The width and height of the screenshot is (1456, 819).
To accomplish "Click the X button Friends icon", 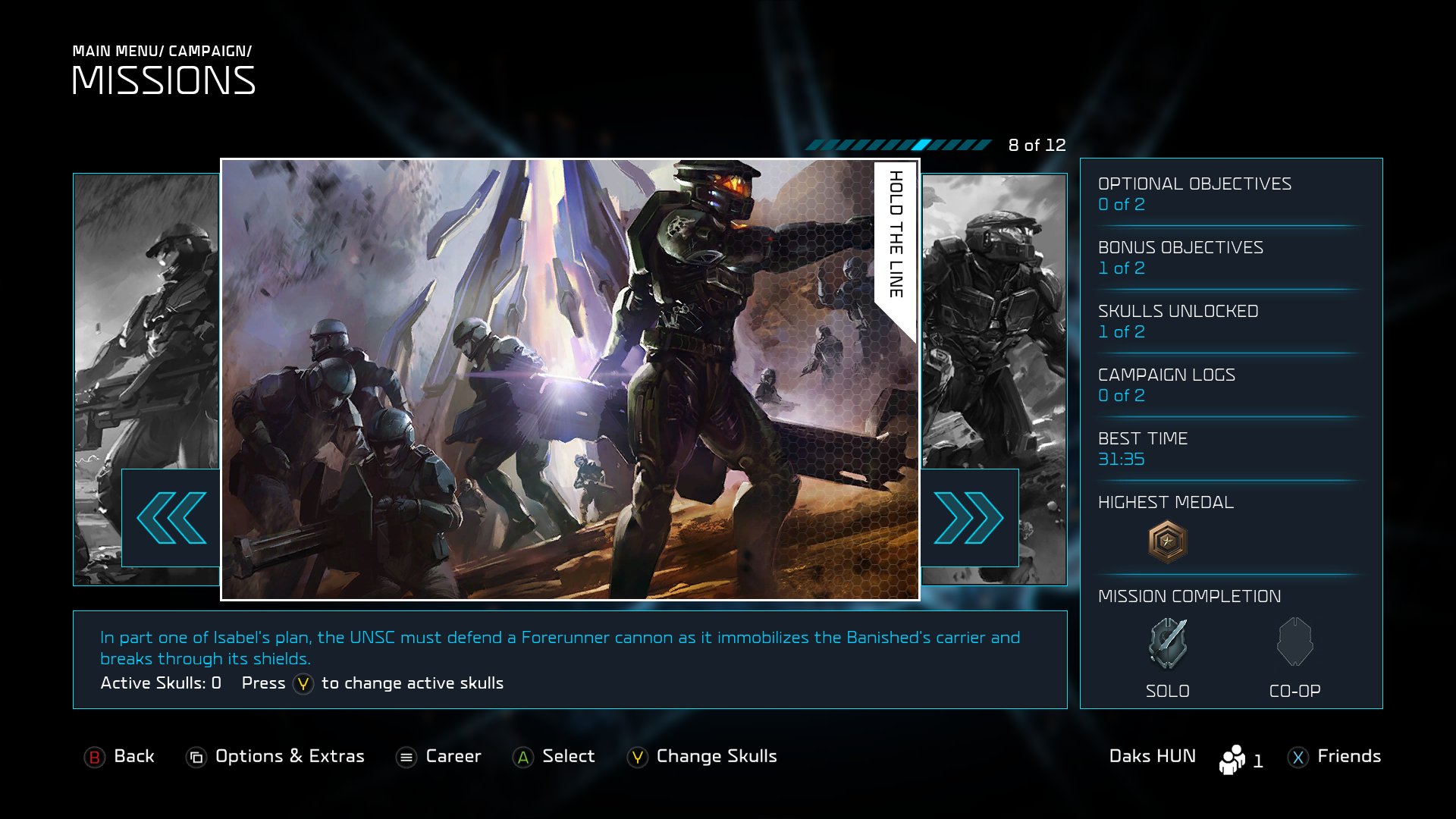I will (1298, 757).
